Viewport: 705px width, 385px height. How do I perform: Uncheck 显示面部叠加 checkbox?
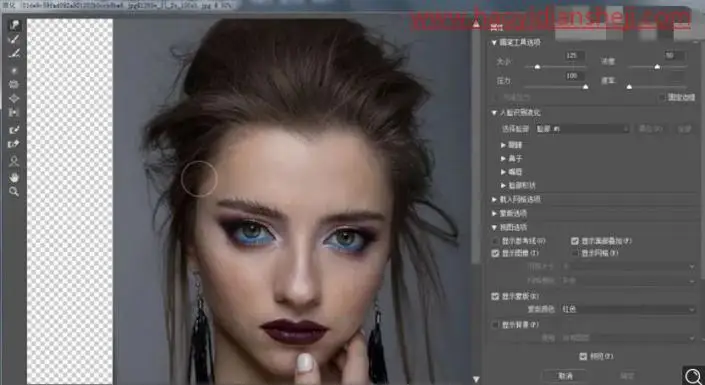point(575,241)
